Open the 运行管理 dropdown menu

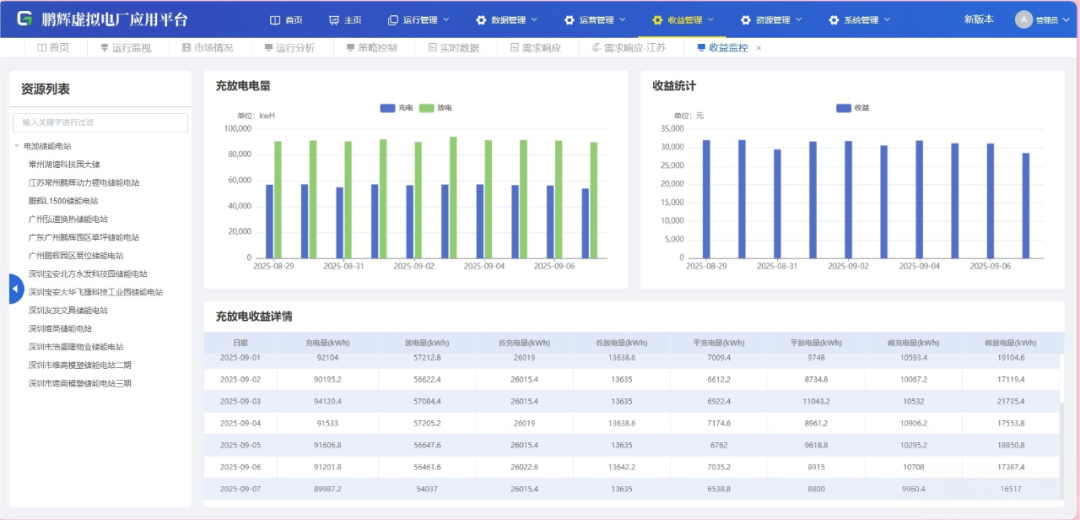tap(418, 20)
